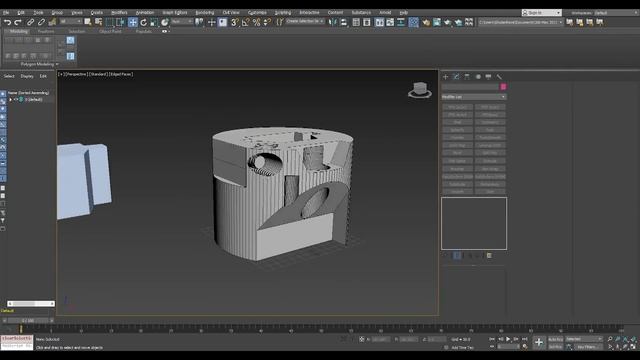Click the Bind to Space Warp icon
Screen dimensions: 640x360
pyautogui.click(x=52, y=22)
